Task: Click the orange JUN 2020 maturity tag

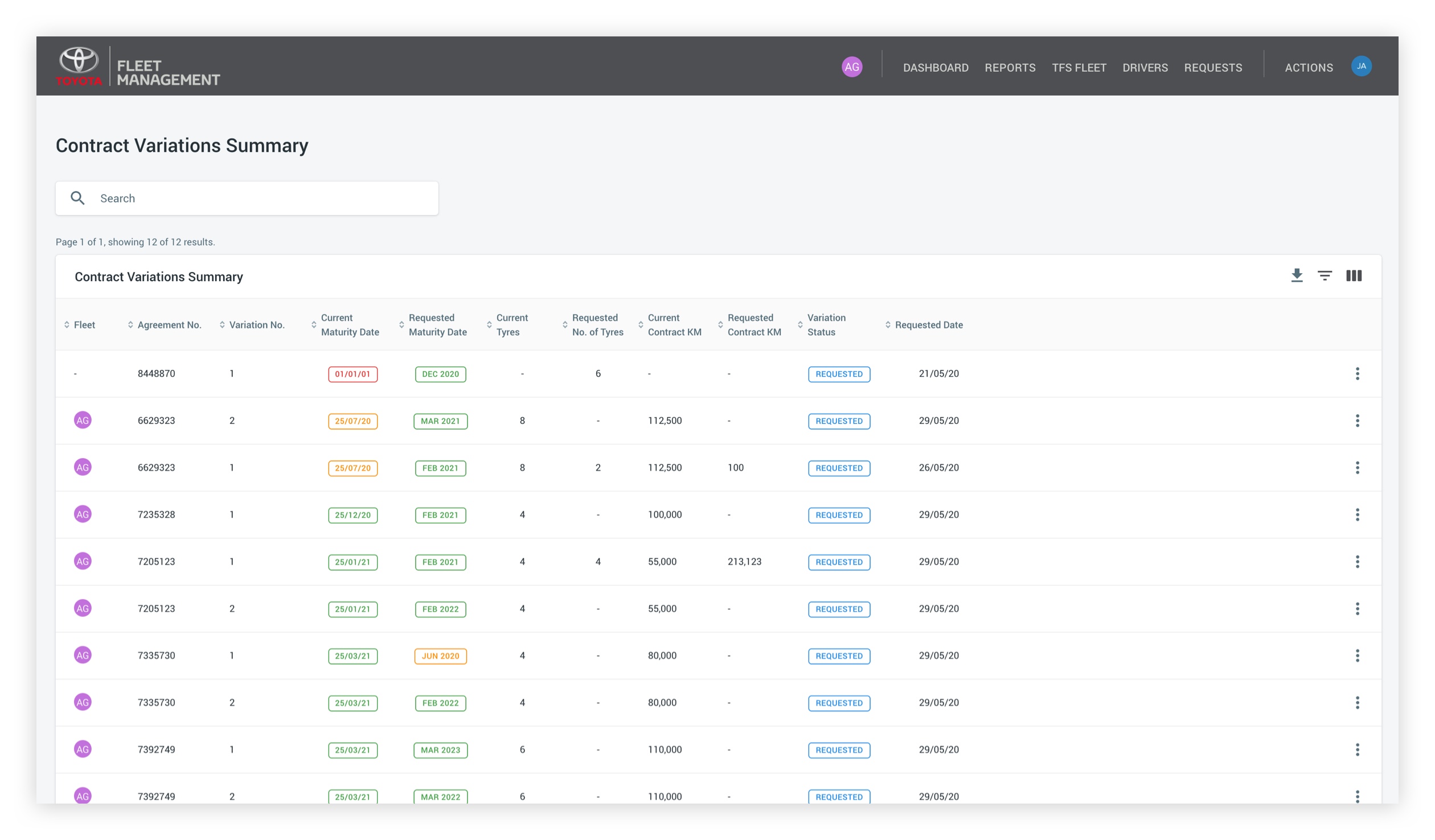Action: click(x=440, y=656)
